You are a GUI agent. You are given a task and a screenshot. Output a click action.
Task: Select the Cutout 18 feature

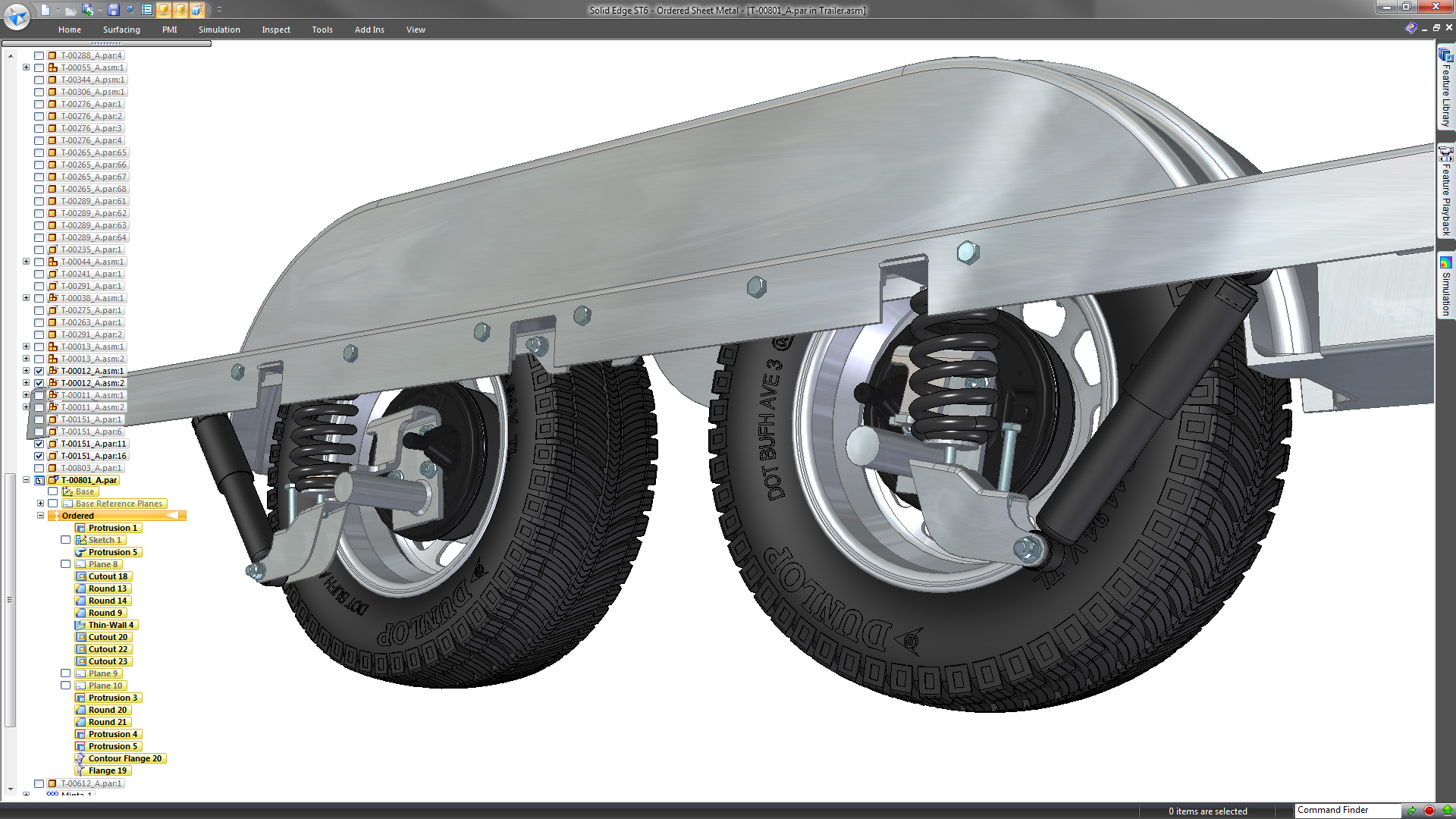(x=104, y=576)
